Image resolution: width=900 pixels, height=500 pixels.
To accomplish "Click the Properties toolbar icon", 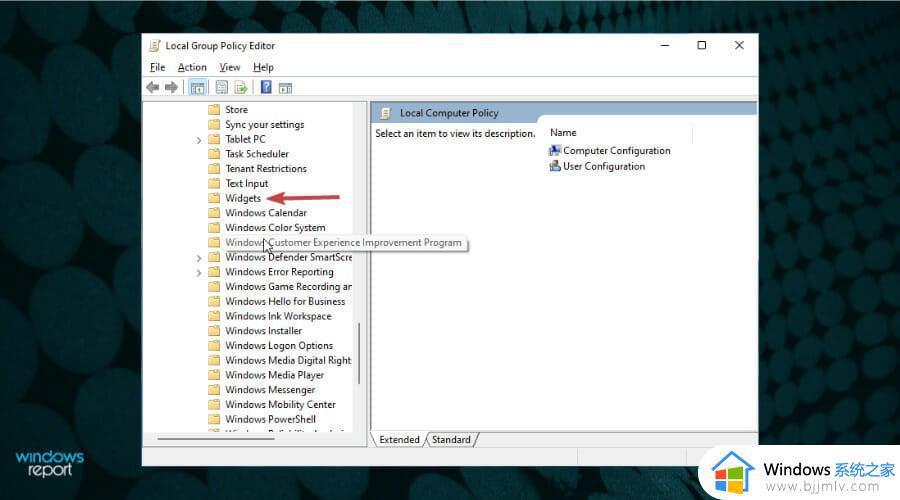I will click(x=222, y=87).
